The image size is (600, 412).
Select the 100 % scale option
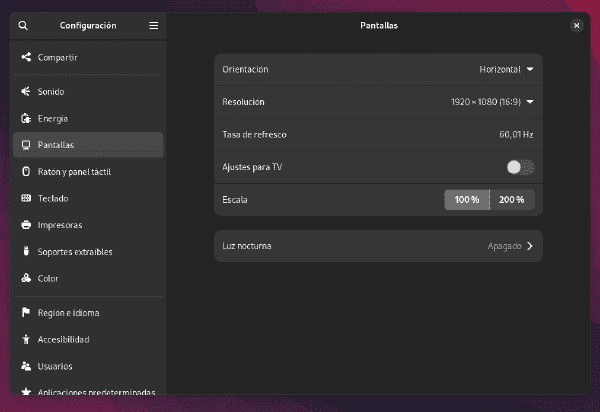pos(467,200)
